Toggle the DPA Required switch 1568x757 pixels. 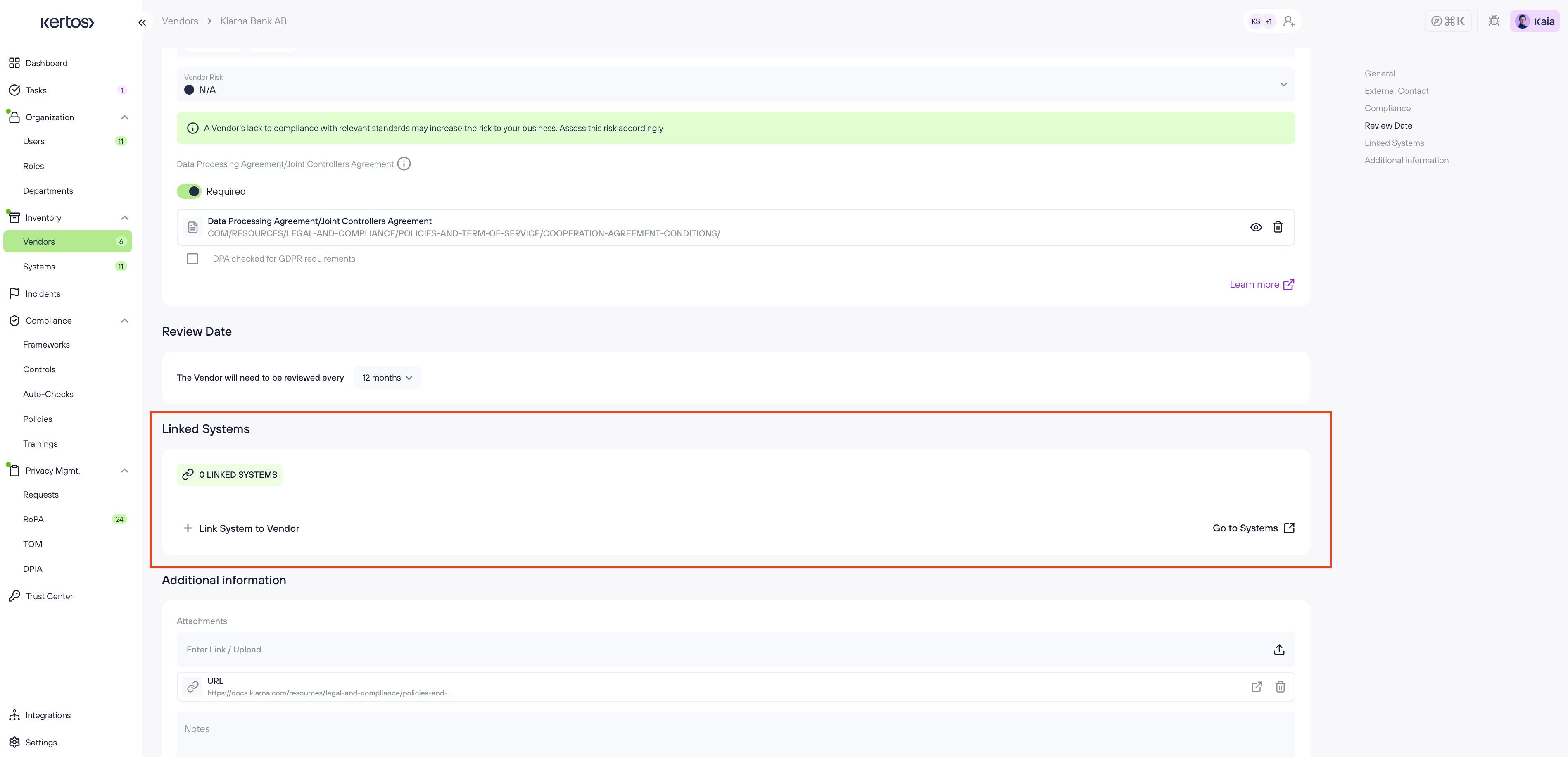[189, 191]
